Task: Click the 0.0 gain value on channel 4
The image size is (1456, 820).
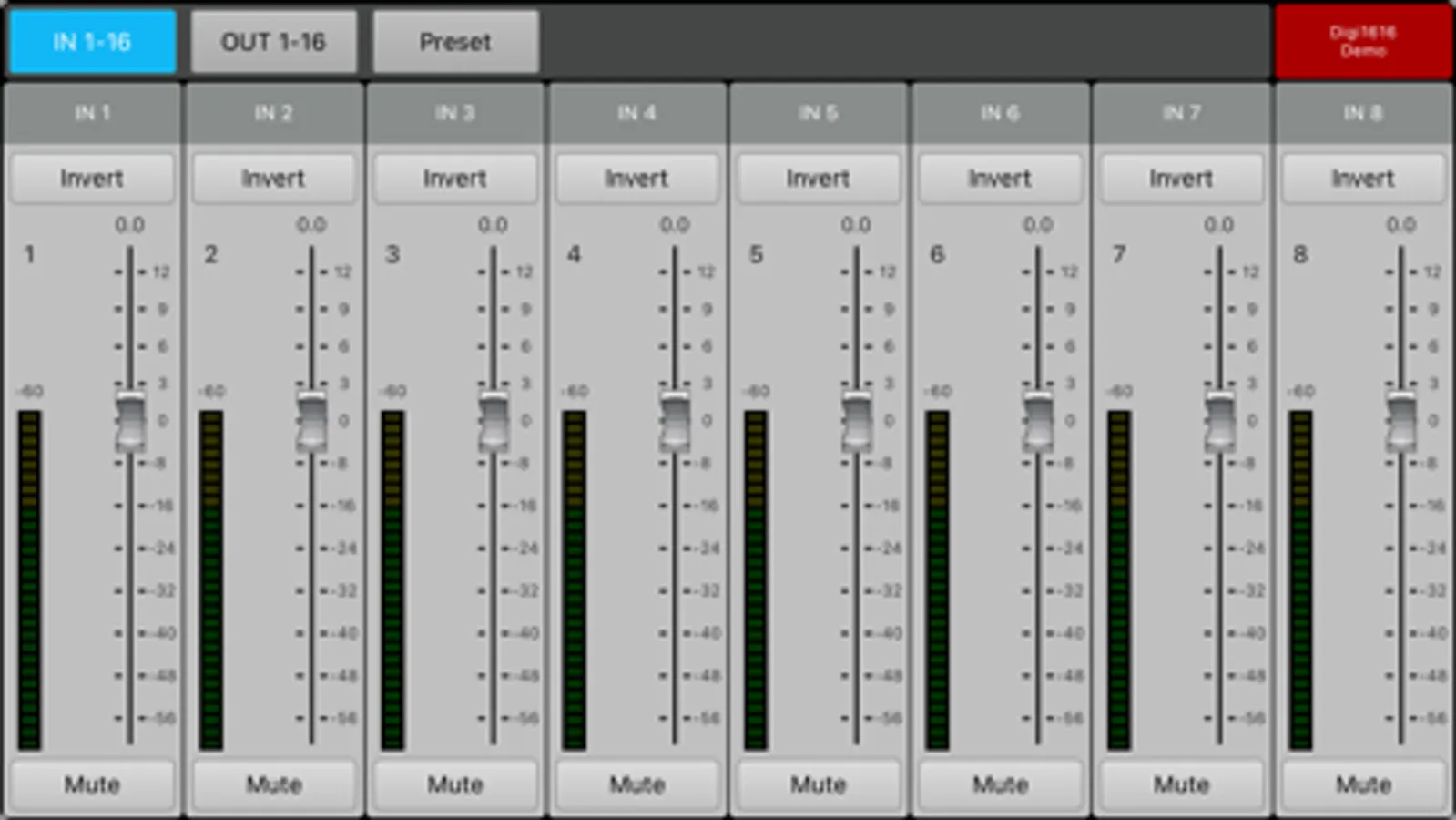Action: pyautogui.click(x=674, y=224)
